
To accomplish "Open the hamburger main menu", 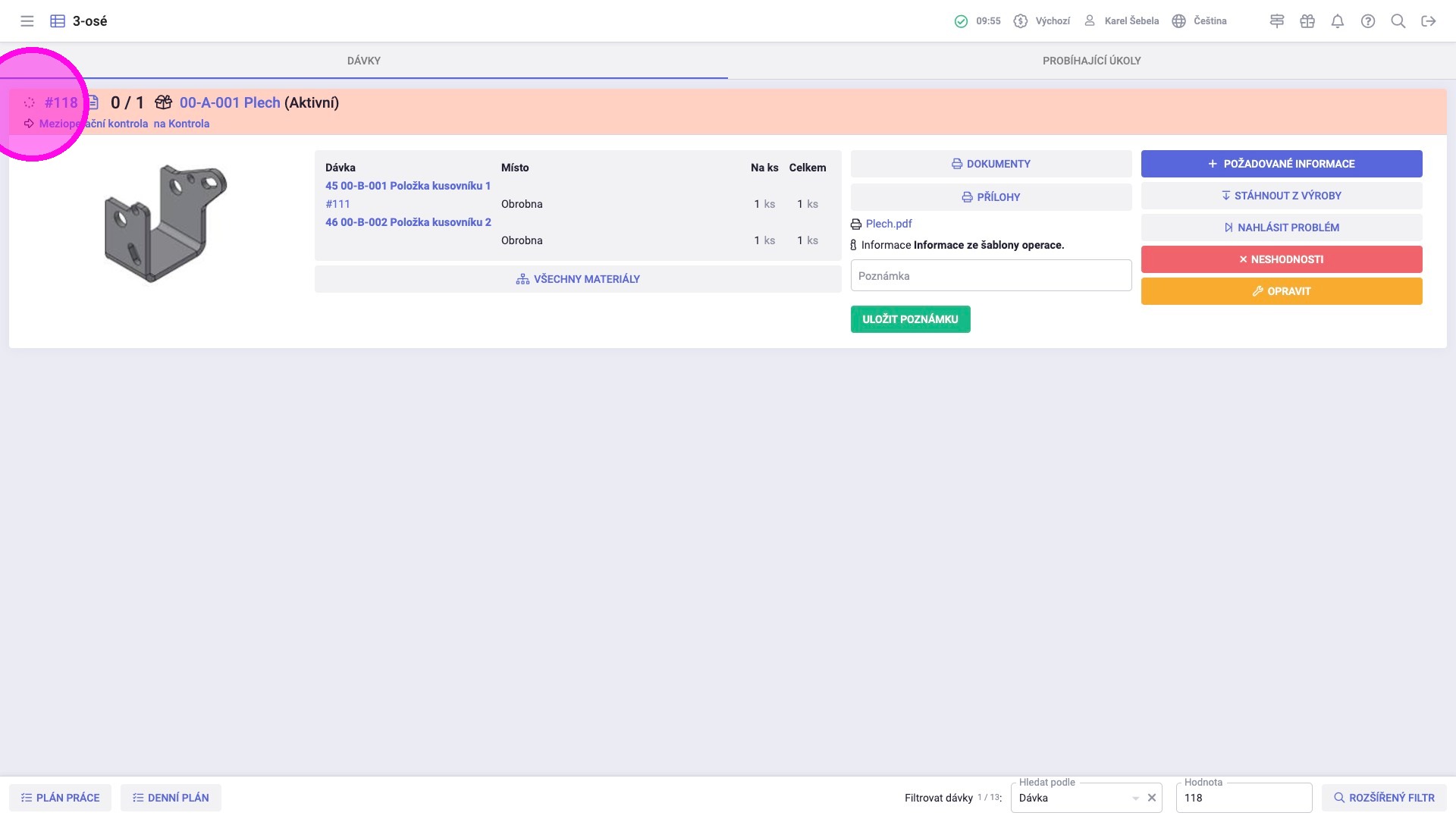I will click(x=27, y=21).
